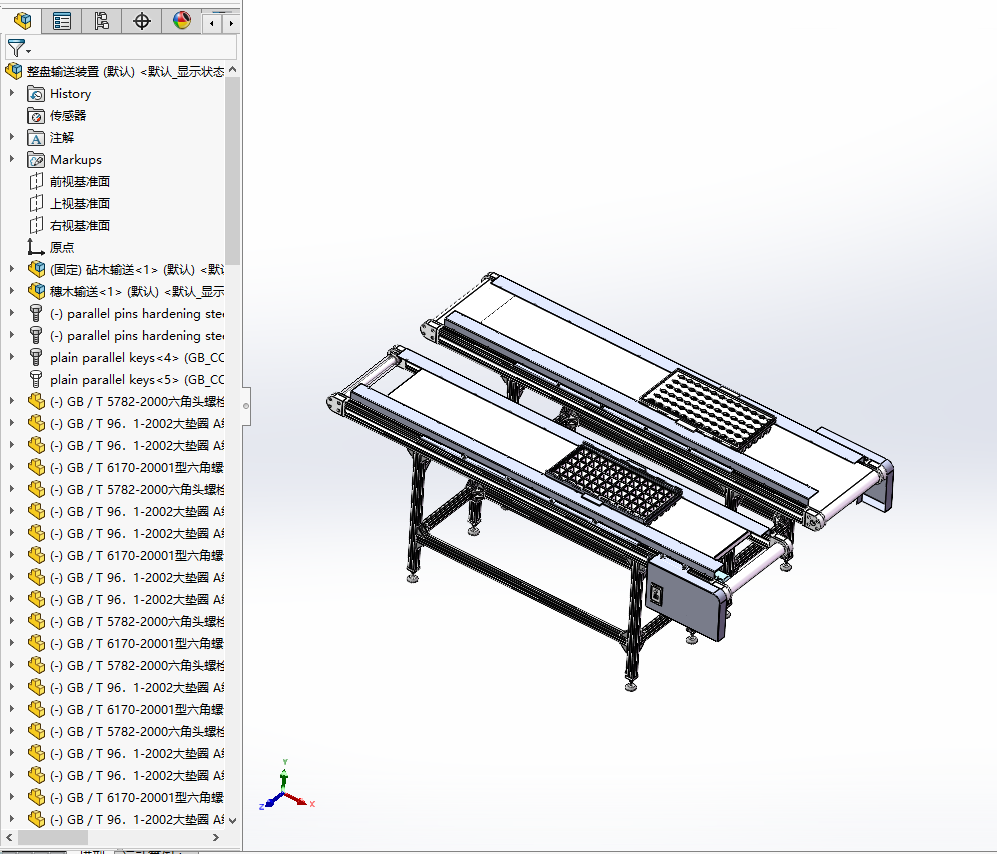The height and width of the screenshot is (854, 997).
Task: Expand the History folder
Action: point(12,93)
